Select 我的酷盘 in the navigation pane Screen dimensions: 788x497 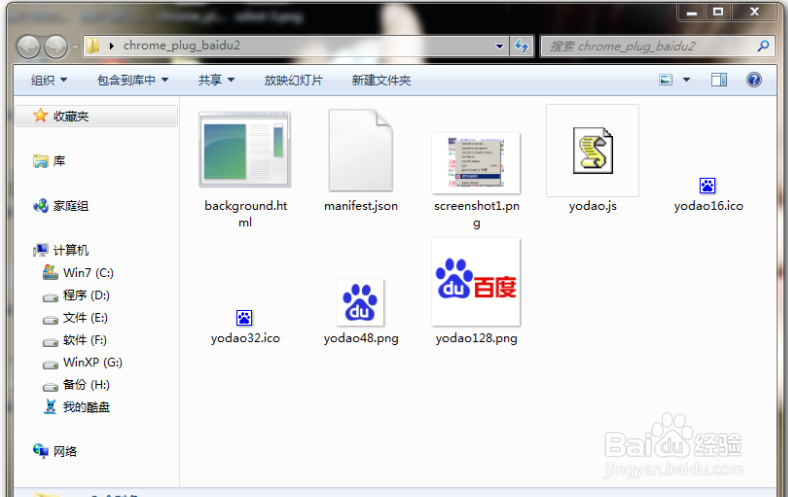tap(86, 407)
